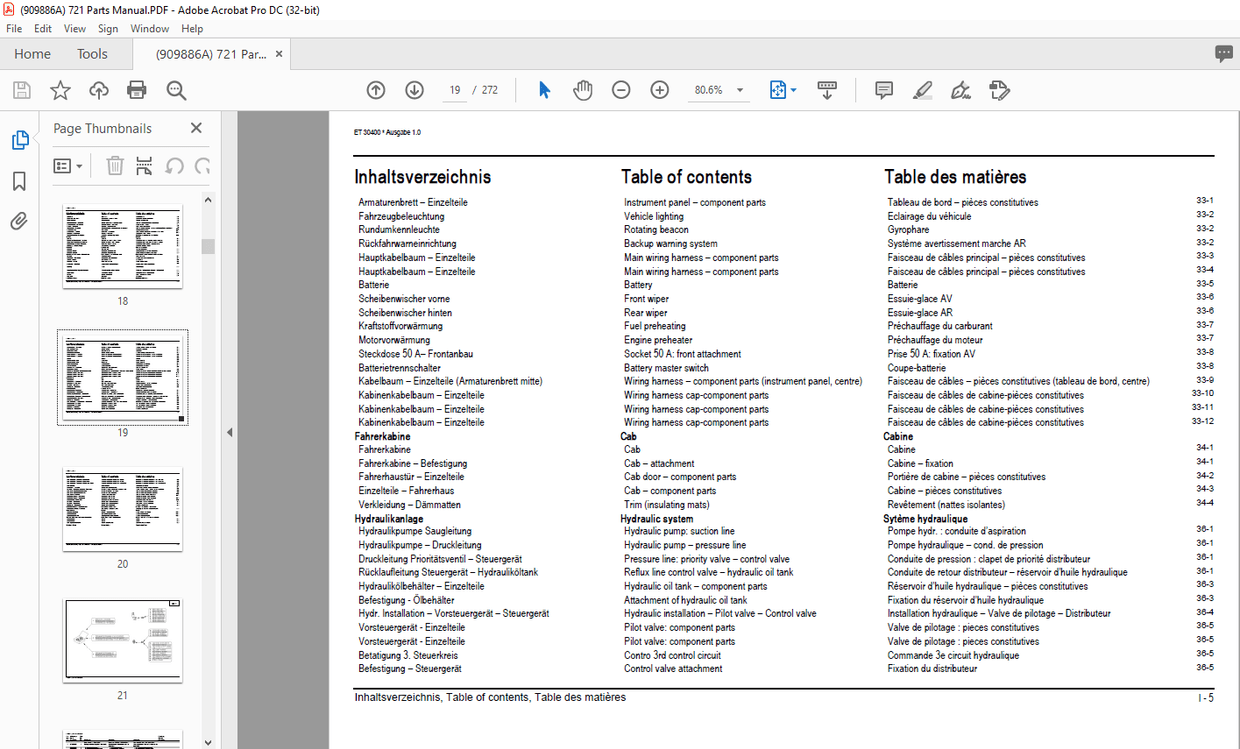Open the Attachments panel
1240x749 pixels.
click(x=21, y=221)
